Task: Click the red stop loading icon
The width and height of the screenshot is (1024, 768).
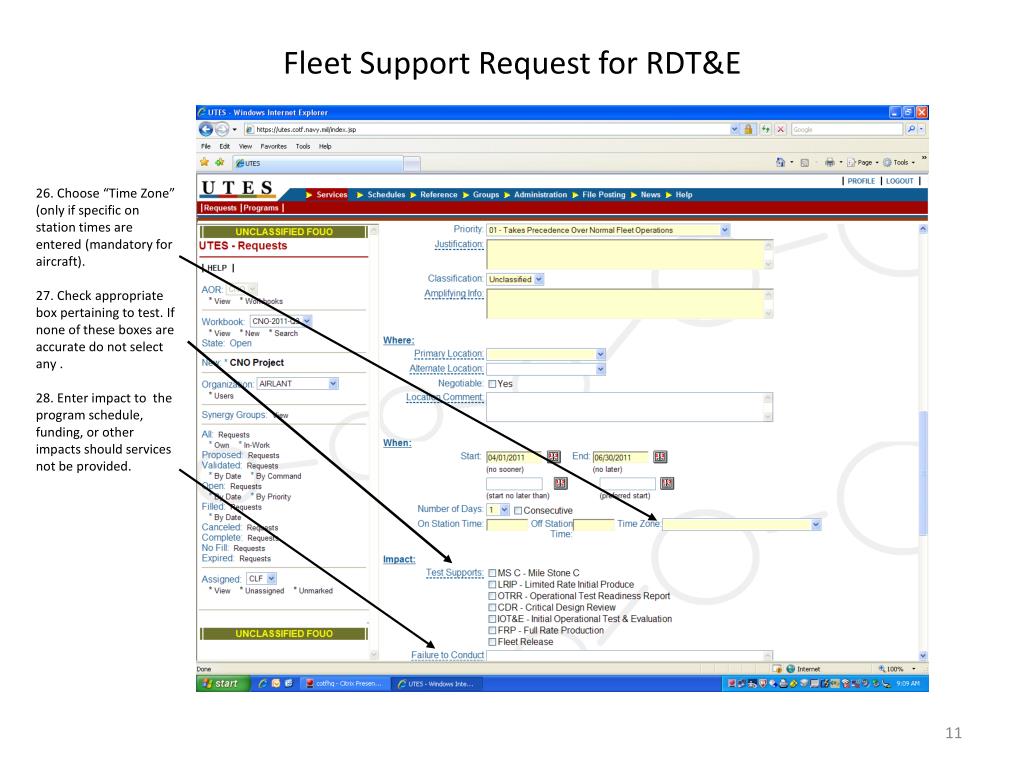Action: 780,129
